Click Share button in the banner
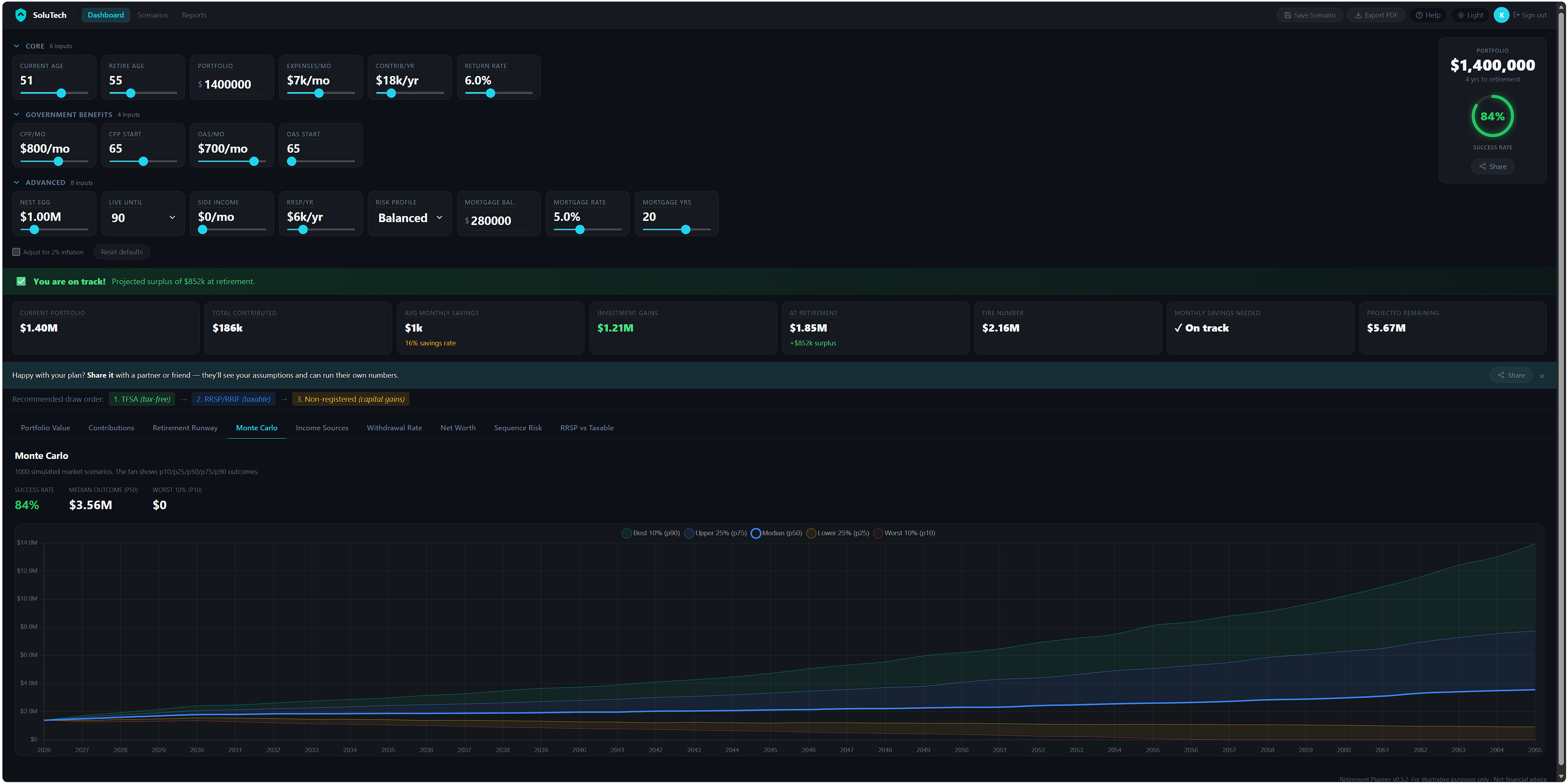The image size is (1568, 784). [x=1511, y=376]
